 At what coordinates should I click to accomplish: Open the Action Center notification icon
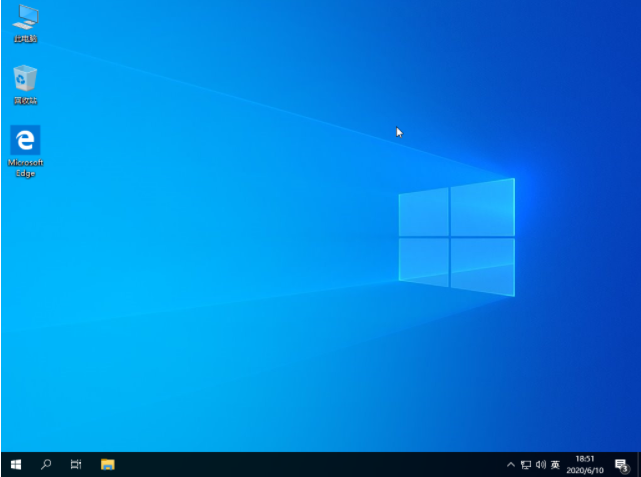621,465
